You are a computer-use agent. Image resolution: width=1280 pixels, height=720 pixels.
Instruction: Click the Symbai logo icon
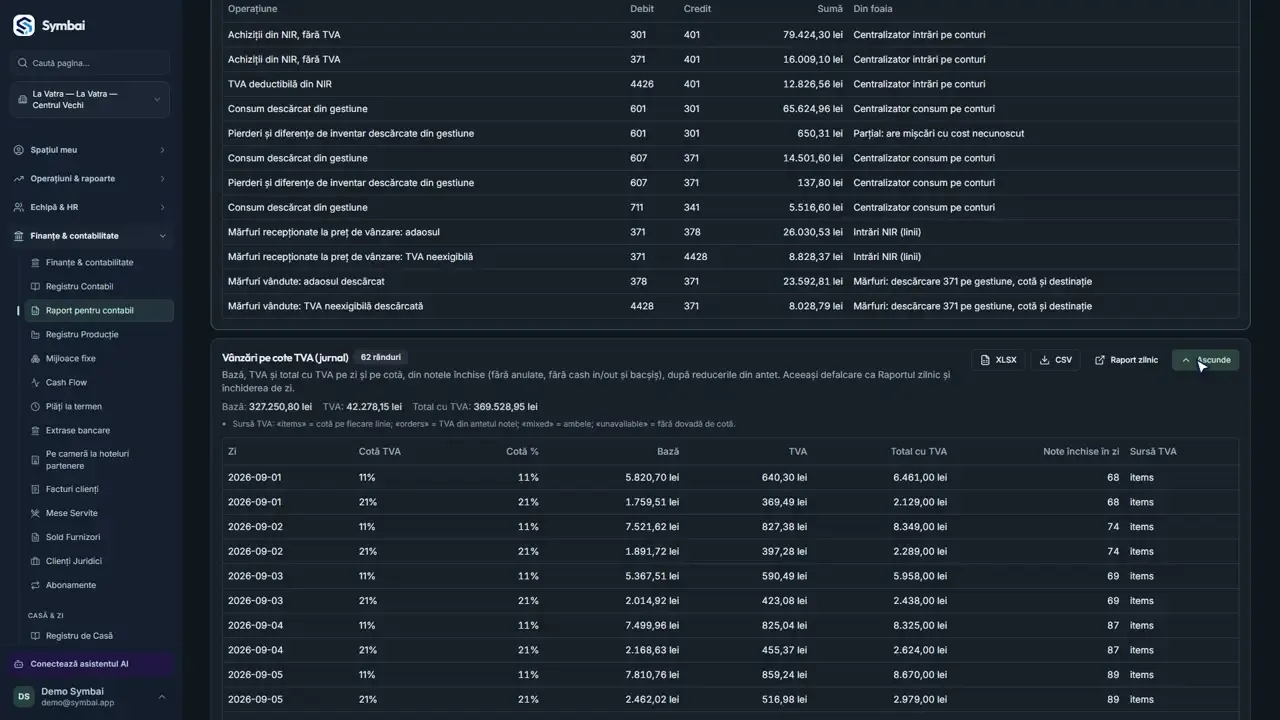click(24, 26)
